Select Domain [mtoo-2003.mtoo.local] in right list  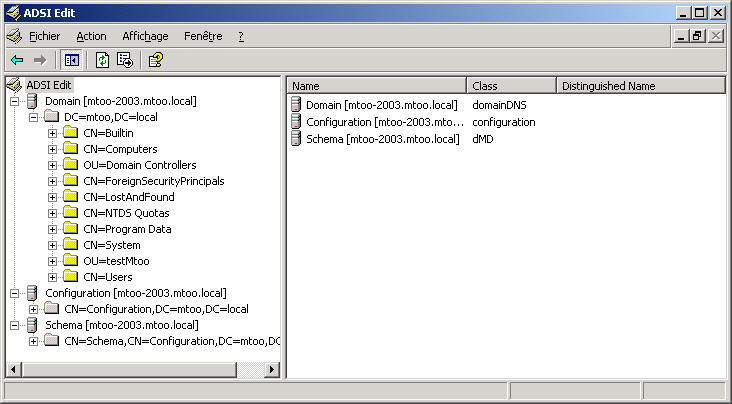(x=381, y=105)
